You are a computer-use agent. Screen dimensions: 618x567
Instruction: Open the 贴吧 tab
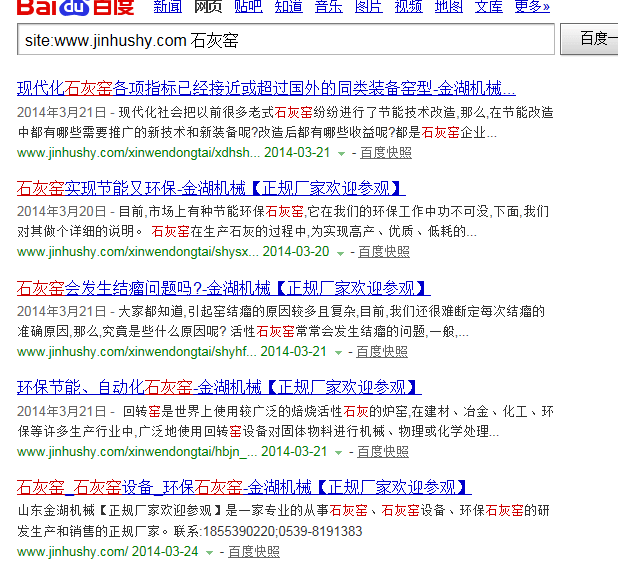[248, 6]
